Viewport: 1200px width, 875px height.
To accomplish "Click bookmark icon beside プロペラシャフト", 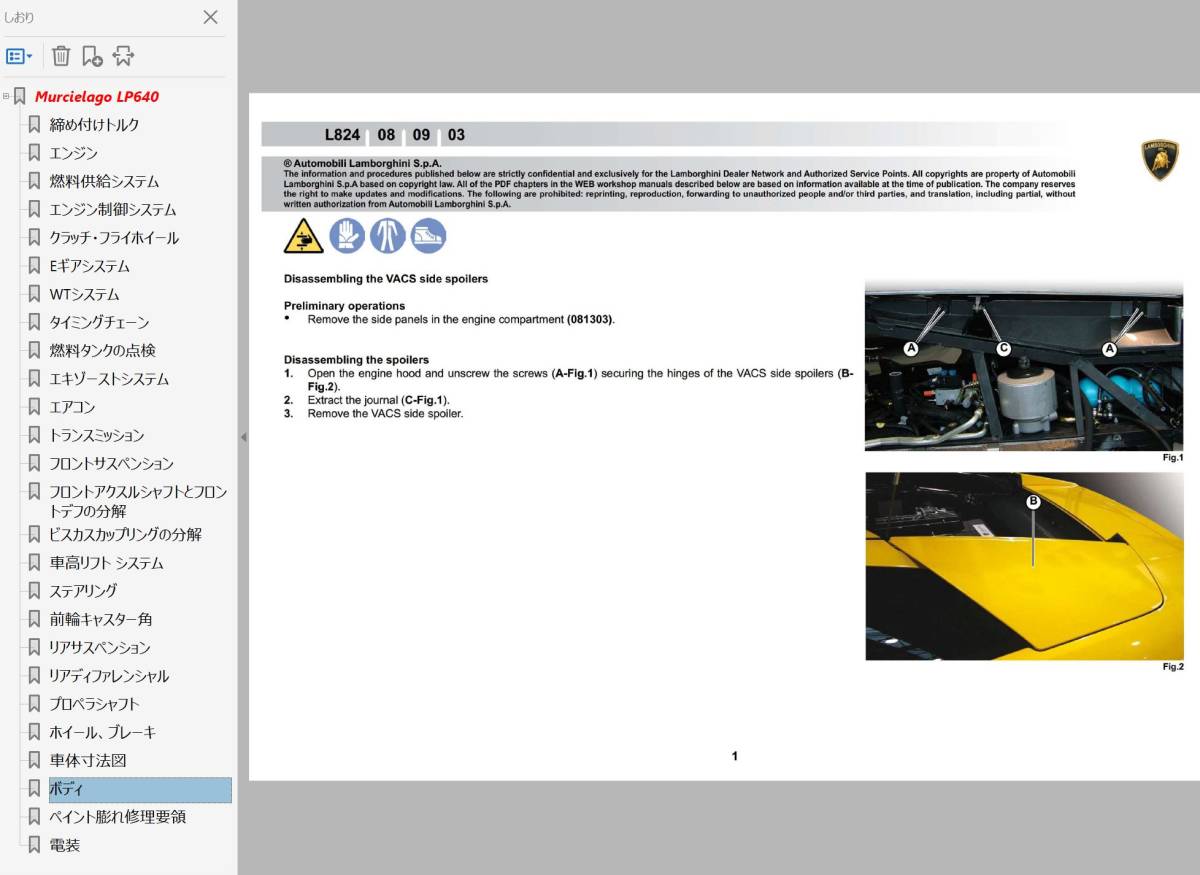I will tap(34, 704).
